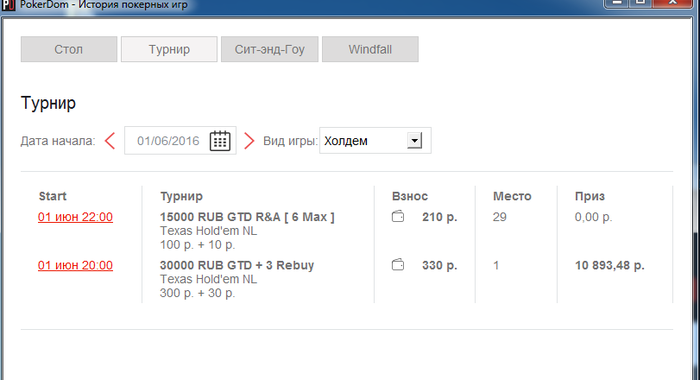Click Texas Hold'em NL under 15000 RUB GTD

coord(208,231)
